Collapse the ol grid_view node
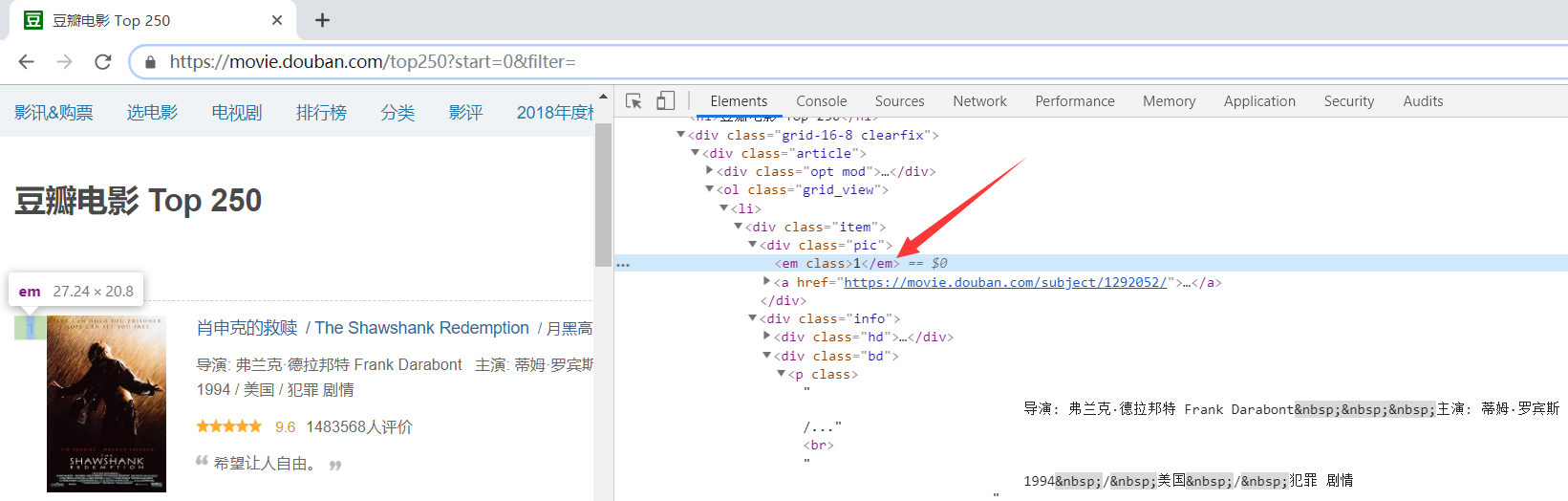1568x501 pixels. click(709, 189)
